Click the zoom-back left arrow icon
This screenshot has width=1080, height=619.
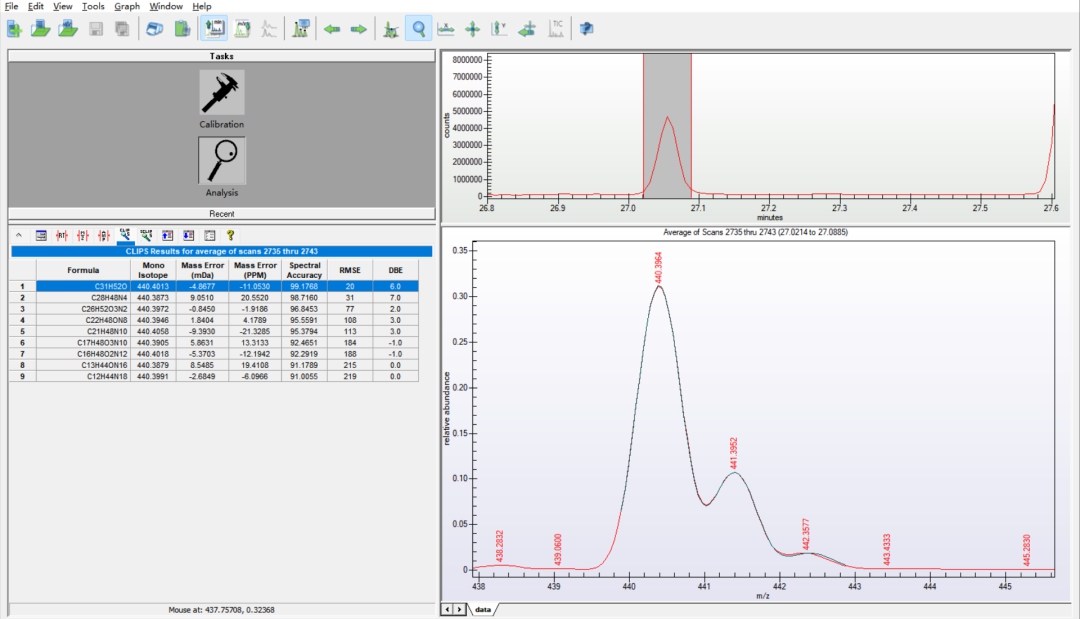tap(527, 29)
